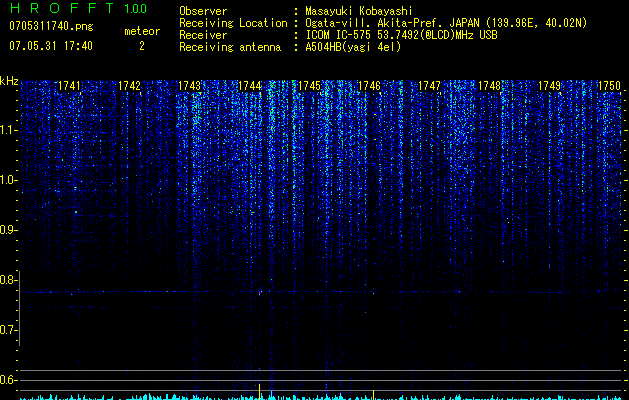Click the 0.8 kHz axis label
Image resolution: width=629 pixels, height=400 pixels.
click(x=8, y=280)
